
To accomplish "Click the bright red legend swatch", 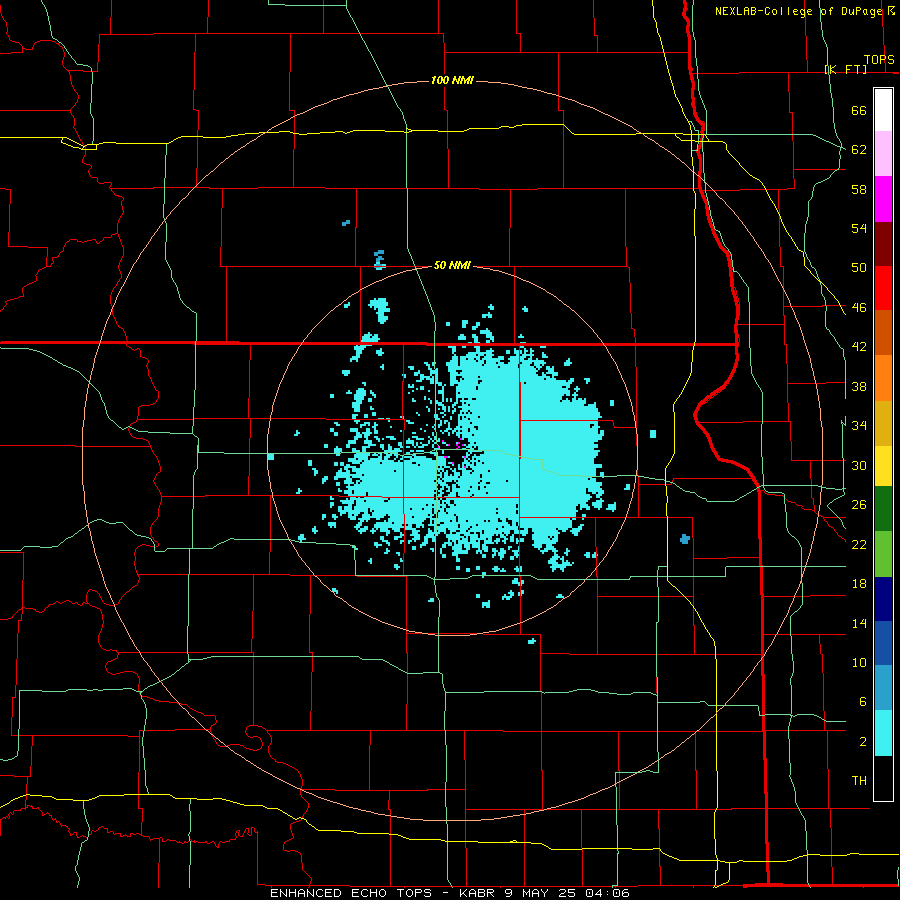I will (883, 288).
